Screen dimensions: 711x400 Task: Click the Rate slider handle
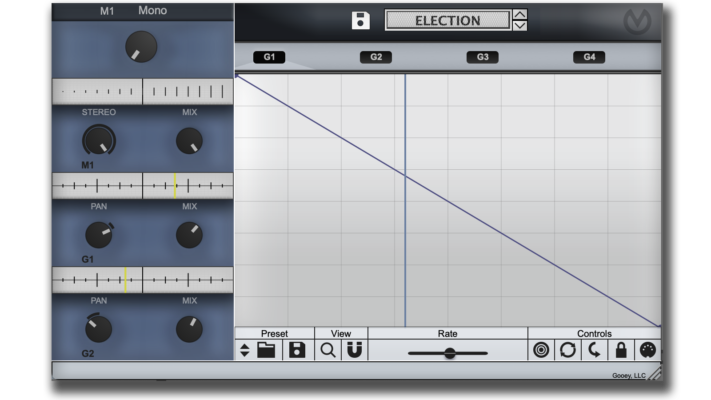point(449,353)
